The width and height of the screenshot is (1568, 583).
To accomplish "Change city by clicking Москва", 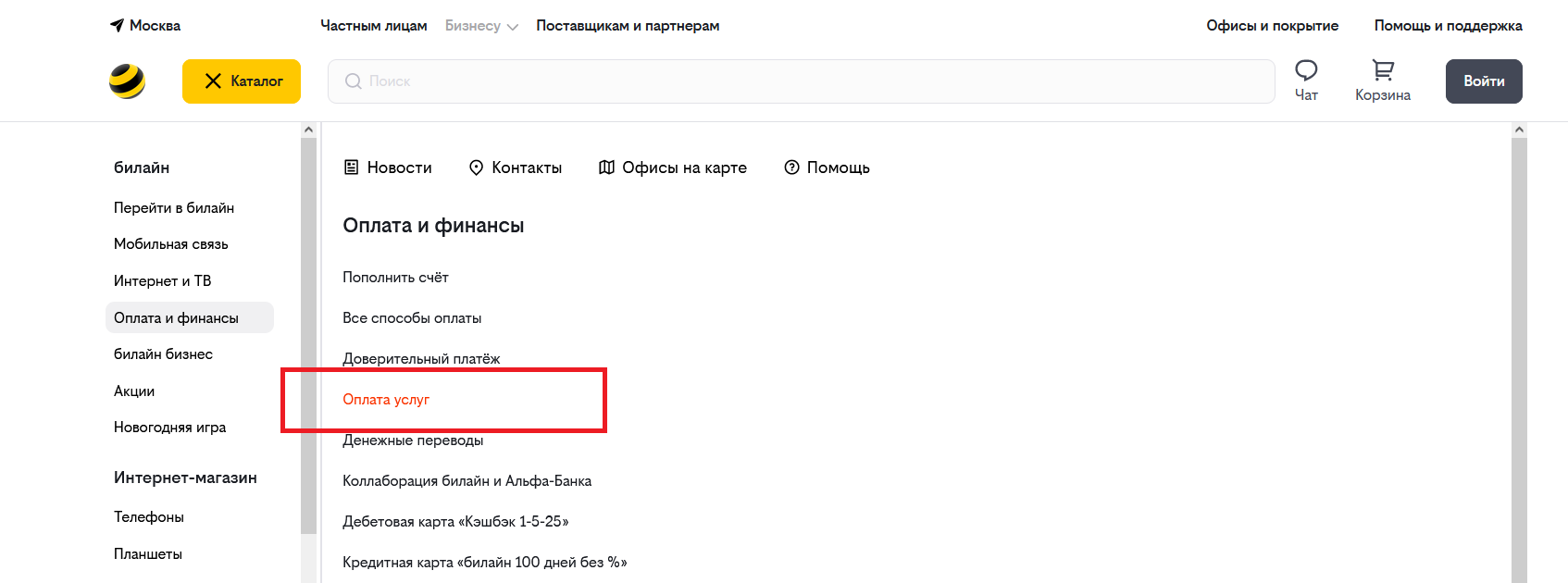I will coord(155,26).
